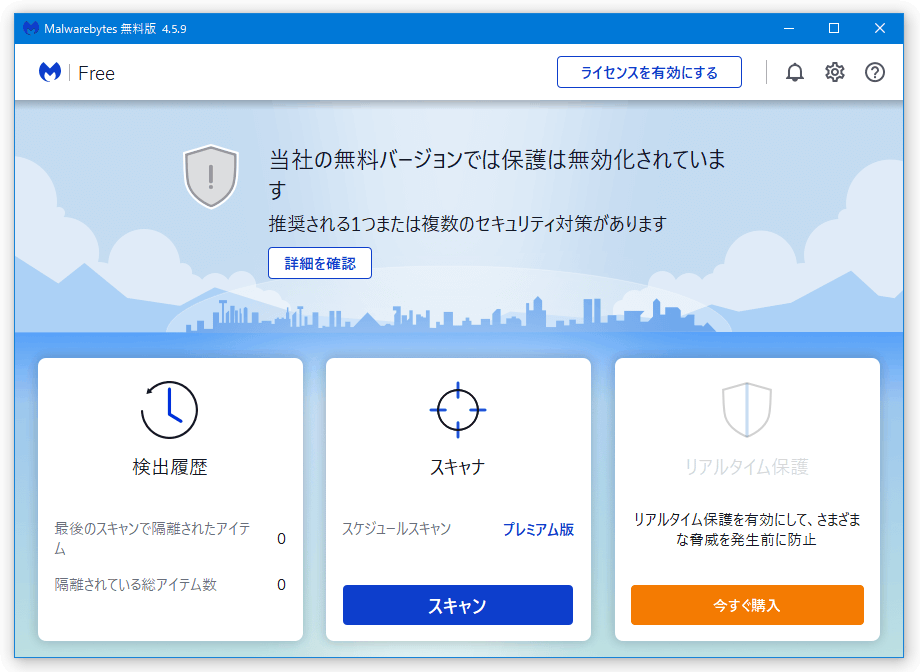Close the Malwarebytes window
The width and height of the screenshot is (920, 672).
880,28
